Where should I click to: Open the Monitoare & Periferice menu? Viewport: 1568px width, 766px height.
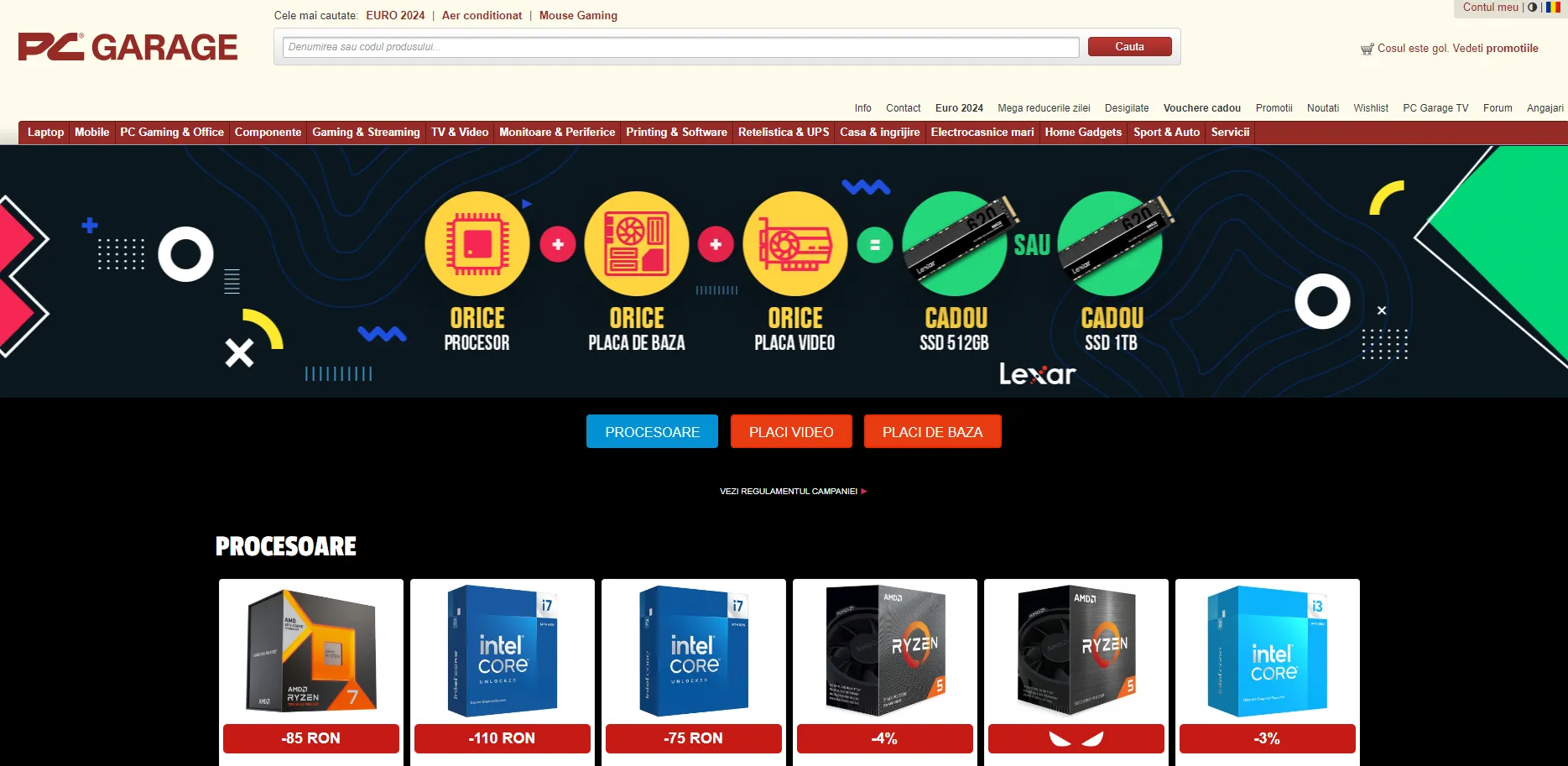pos(557,133)
